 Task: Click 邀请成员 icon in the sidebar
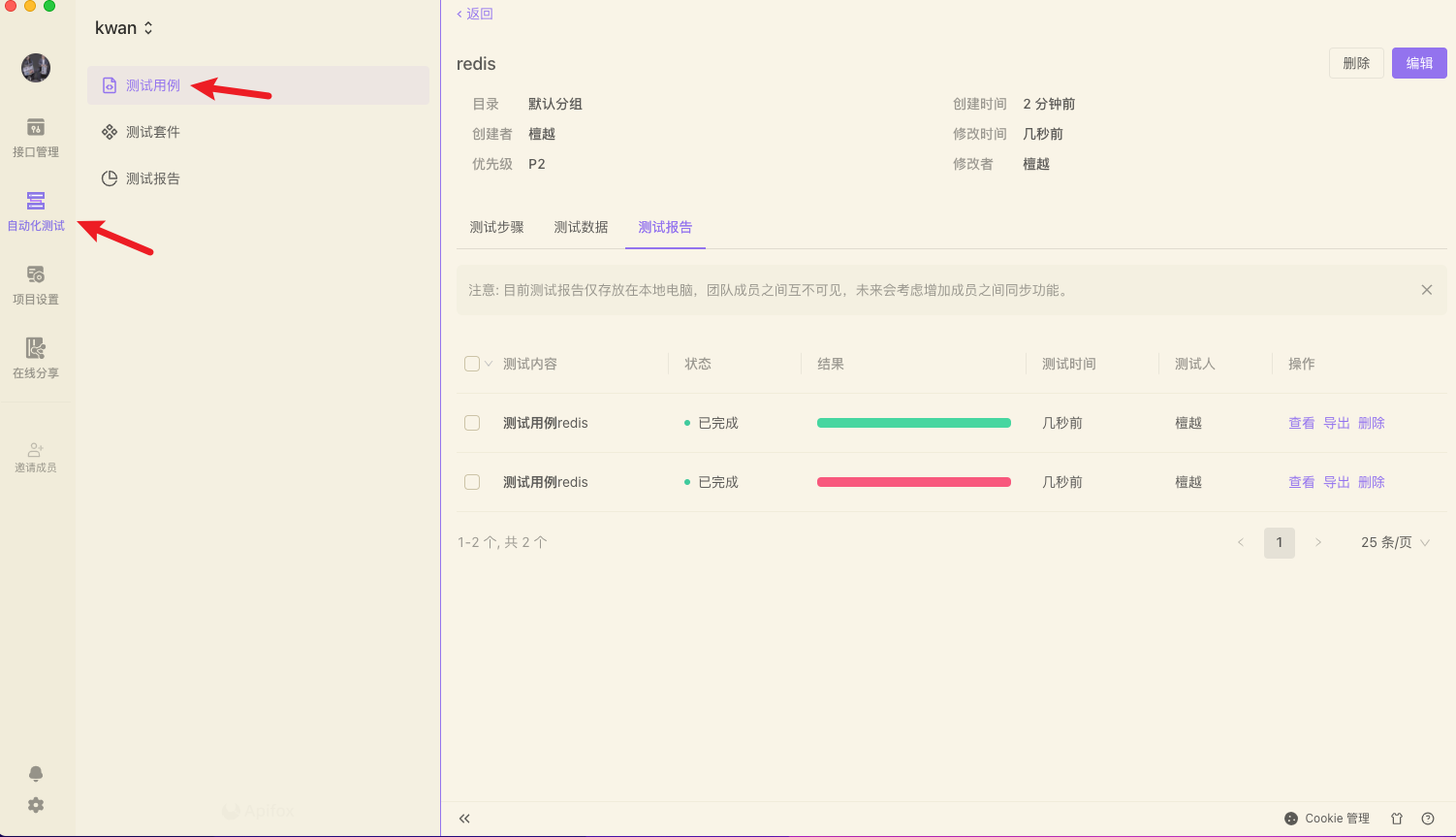(36, 450)
